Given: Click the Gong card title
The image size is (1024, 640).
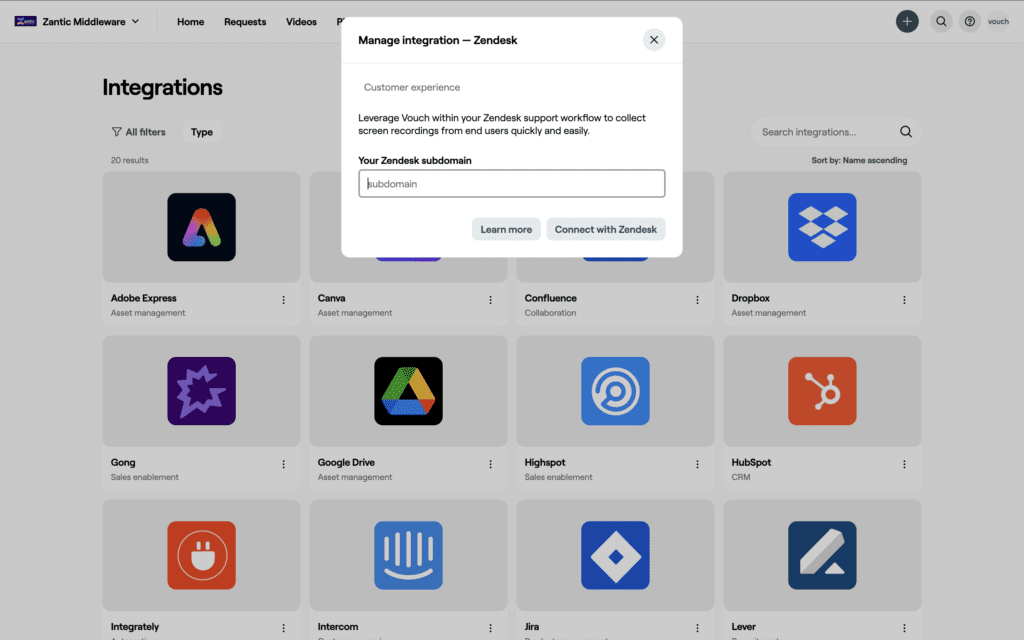Looking at the screenshot, I should click(x=123, y=462).
